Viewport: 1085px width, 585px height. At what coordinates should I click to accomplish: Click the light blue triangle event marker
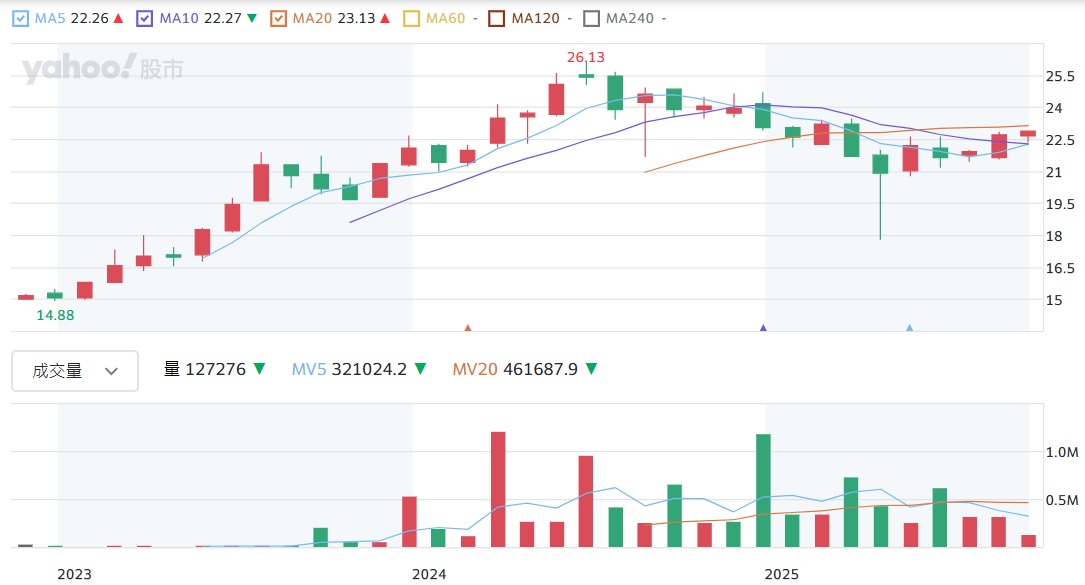(909, 327)
